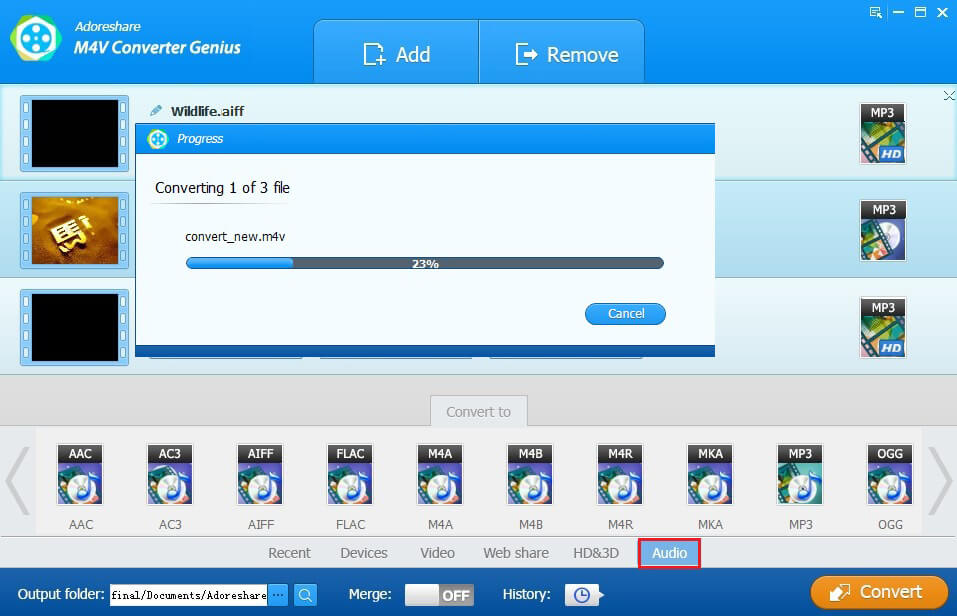Viewport: 957px width, 616px height.
Task: Pick the AIFF output format
Action: click(x=260, y=474)
